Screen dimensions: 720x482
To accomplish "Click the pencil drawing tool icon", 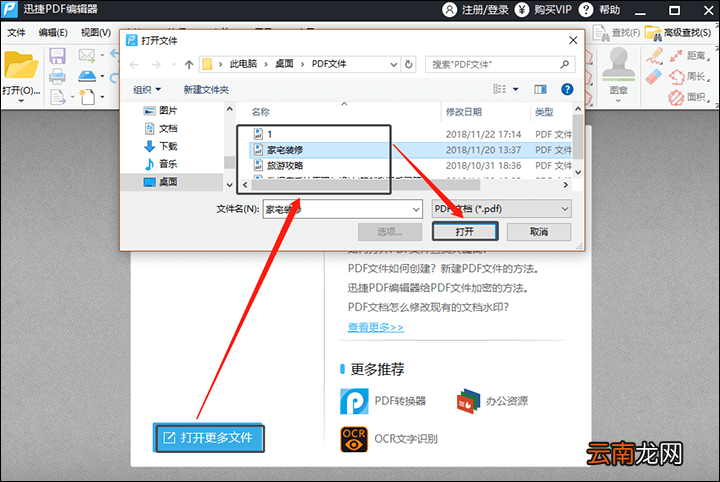I will tap(654, 56).
